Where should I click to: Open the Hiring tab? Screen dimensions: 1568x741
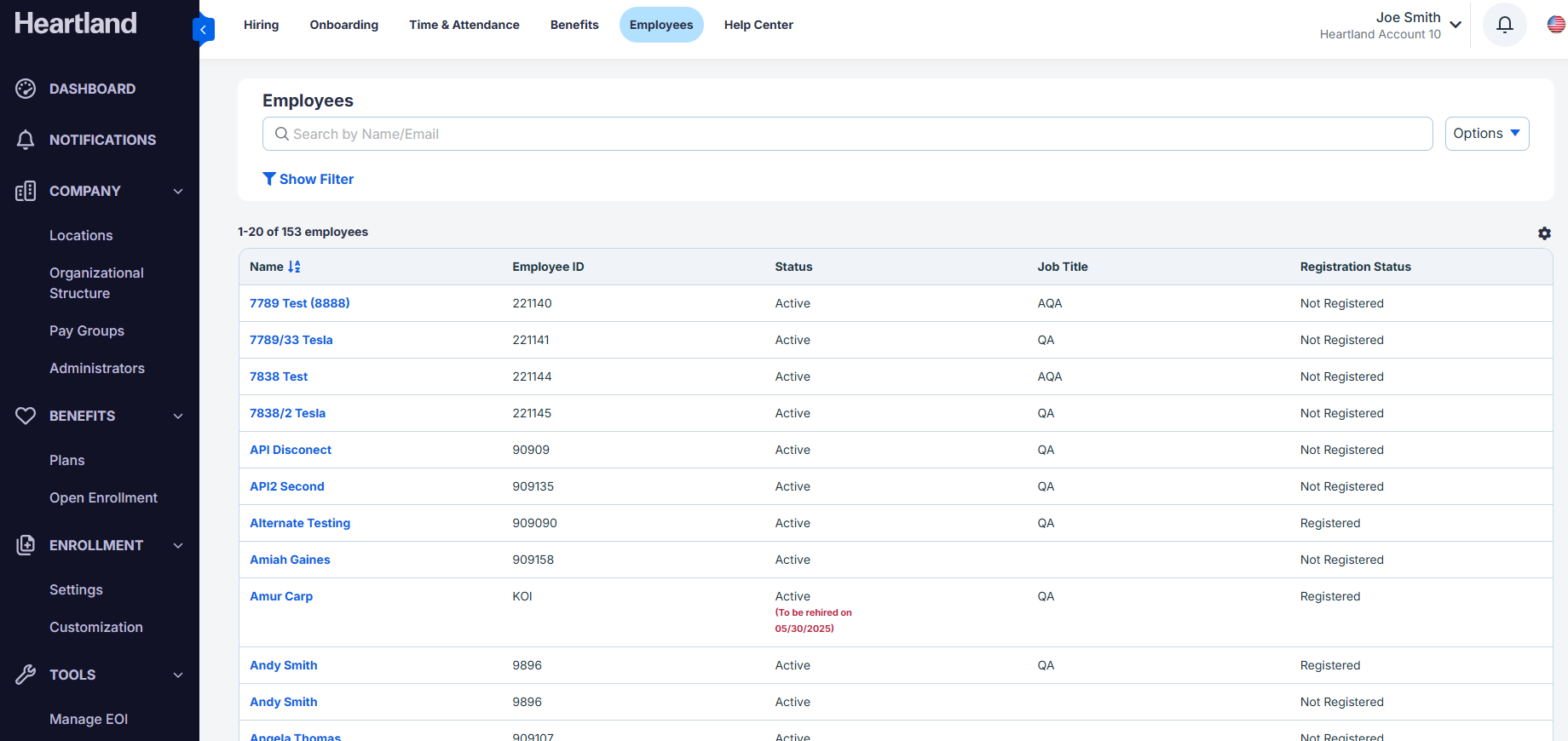click(261, 25)
